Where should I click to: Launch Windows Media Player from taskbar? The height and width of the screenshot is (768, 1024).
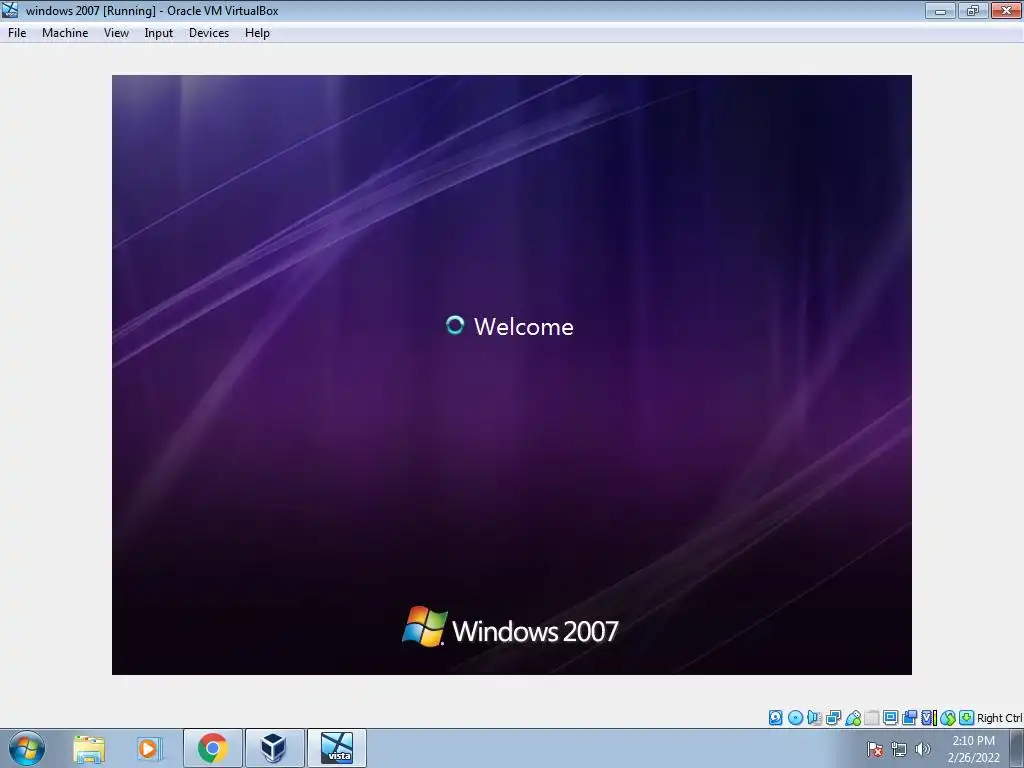coord(148,749)
